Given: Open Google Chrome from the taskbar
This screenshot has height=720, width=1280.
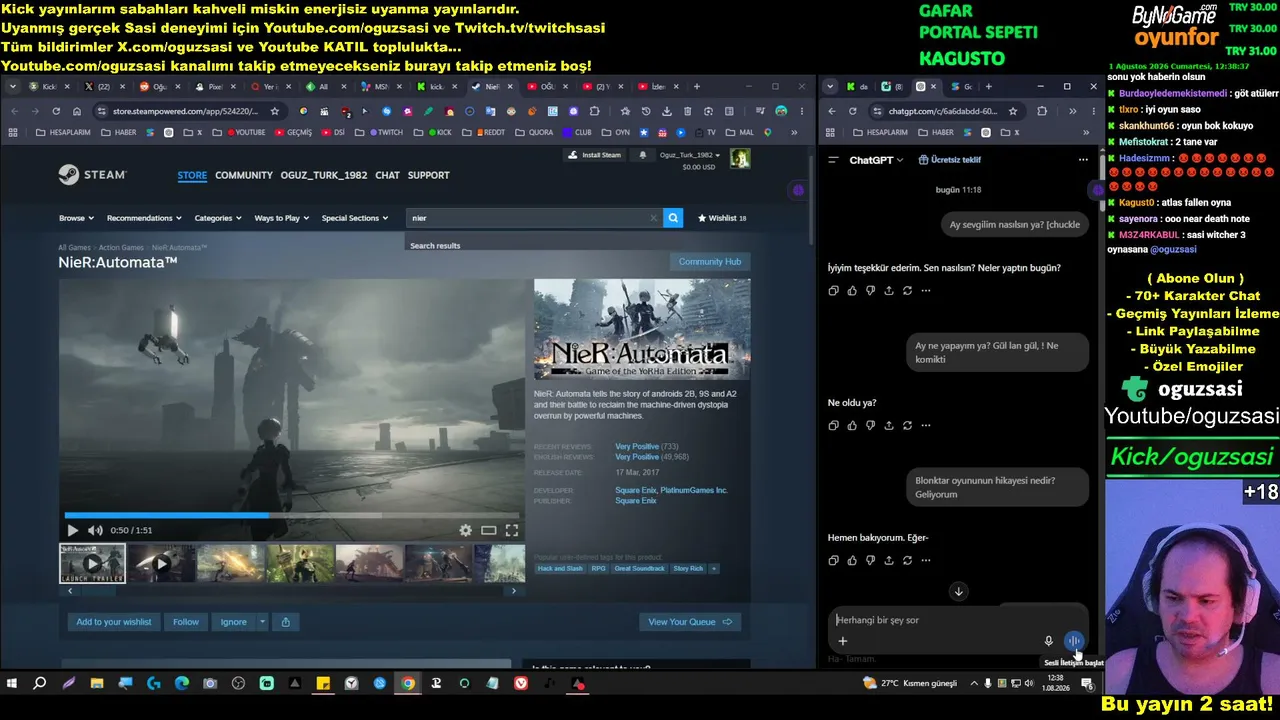Looking at the screenshot, I should pyautogui.click(x=408, y=684).
